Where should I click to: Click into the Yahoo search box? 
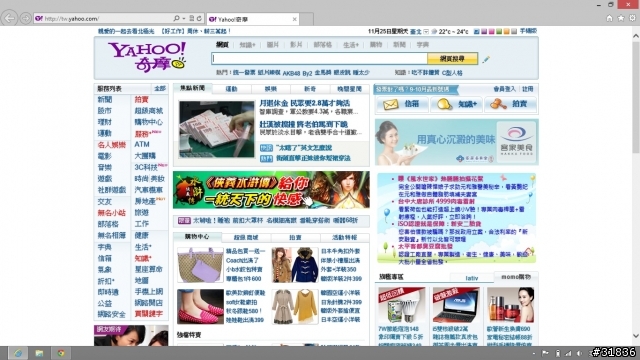tap(319, 58)
